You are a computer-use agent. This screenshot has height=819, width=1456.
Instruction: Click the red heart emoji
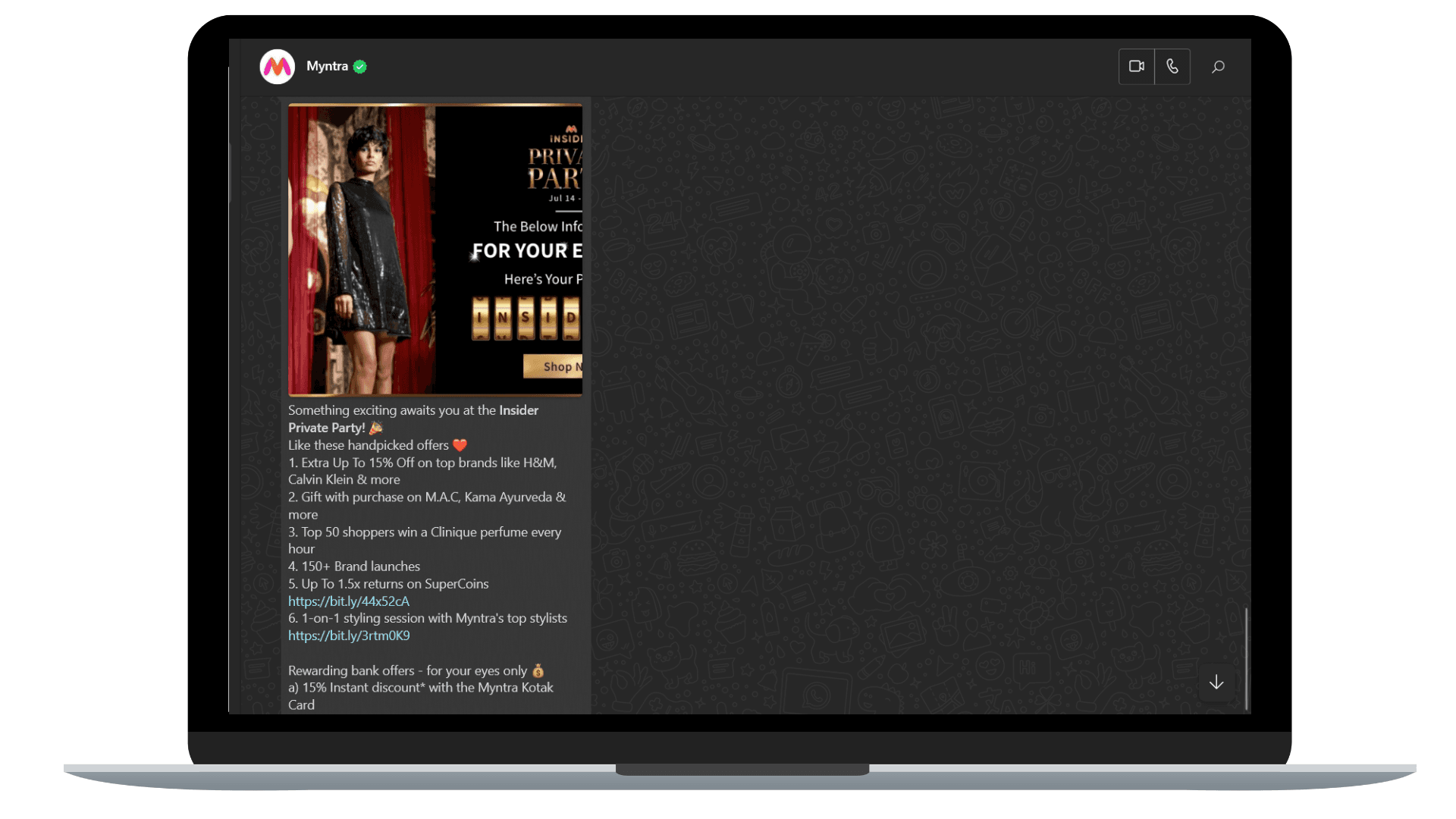point(460,445)
